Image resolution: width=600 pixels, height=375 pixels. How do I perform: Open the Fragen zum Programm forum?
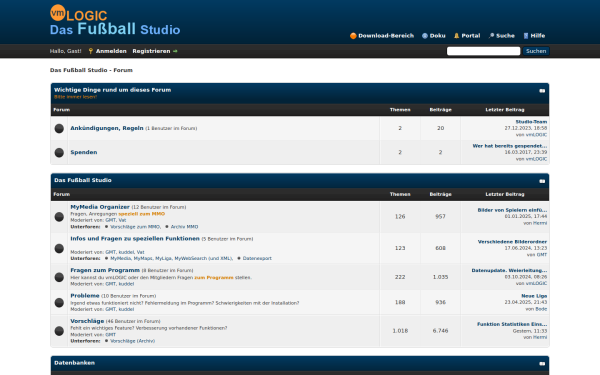105,271
